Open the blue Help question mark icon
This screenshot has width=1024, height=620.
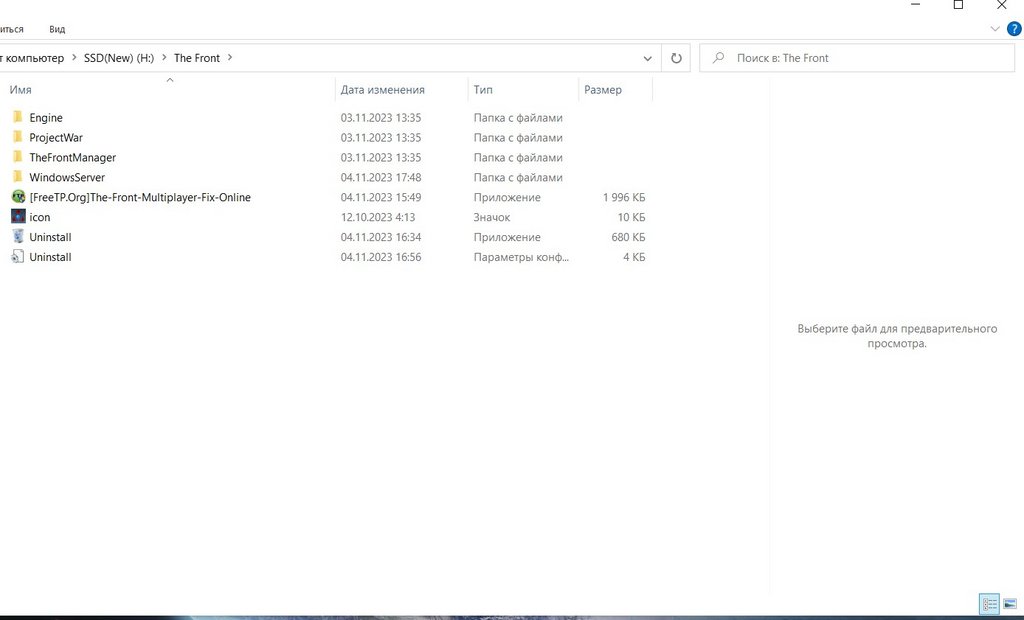1014,29
